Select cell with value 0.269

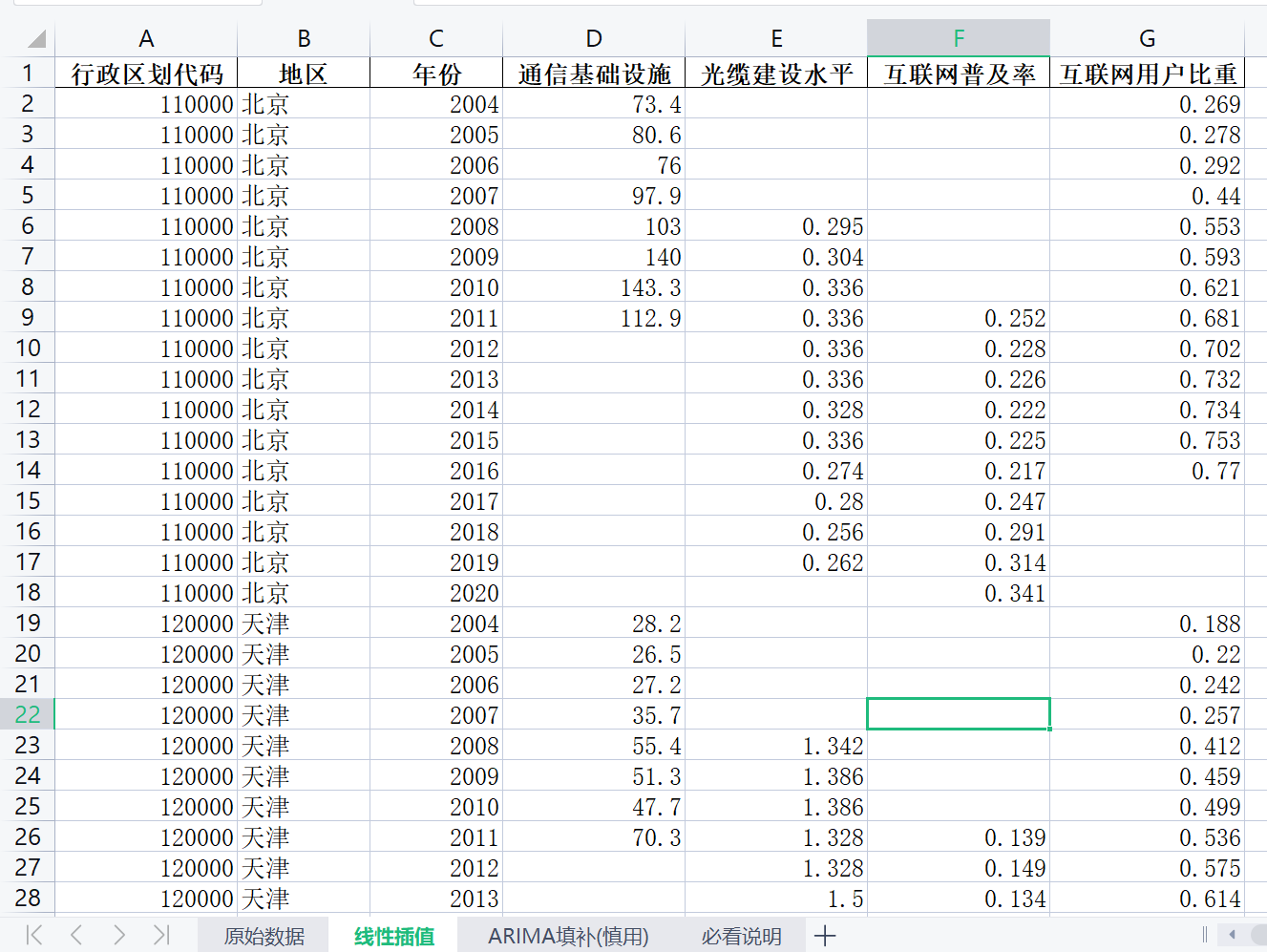1147,103
